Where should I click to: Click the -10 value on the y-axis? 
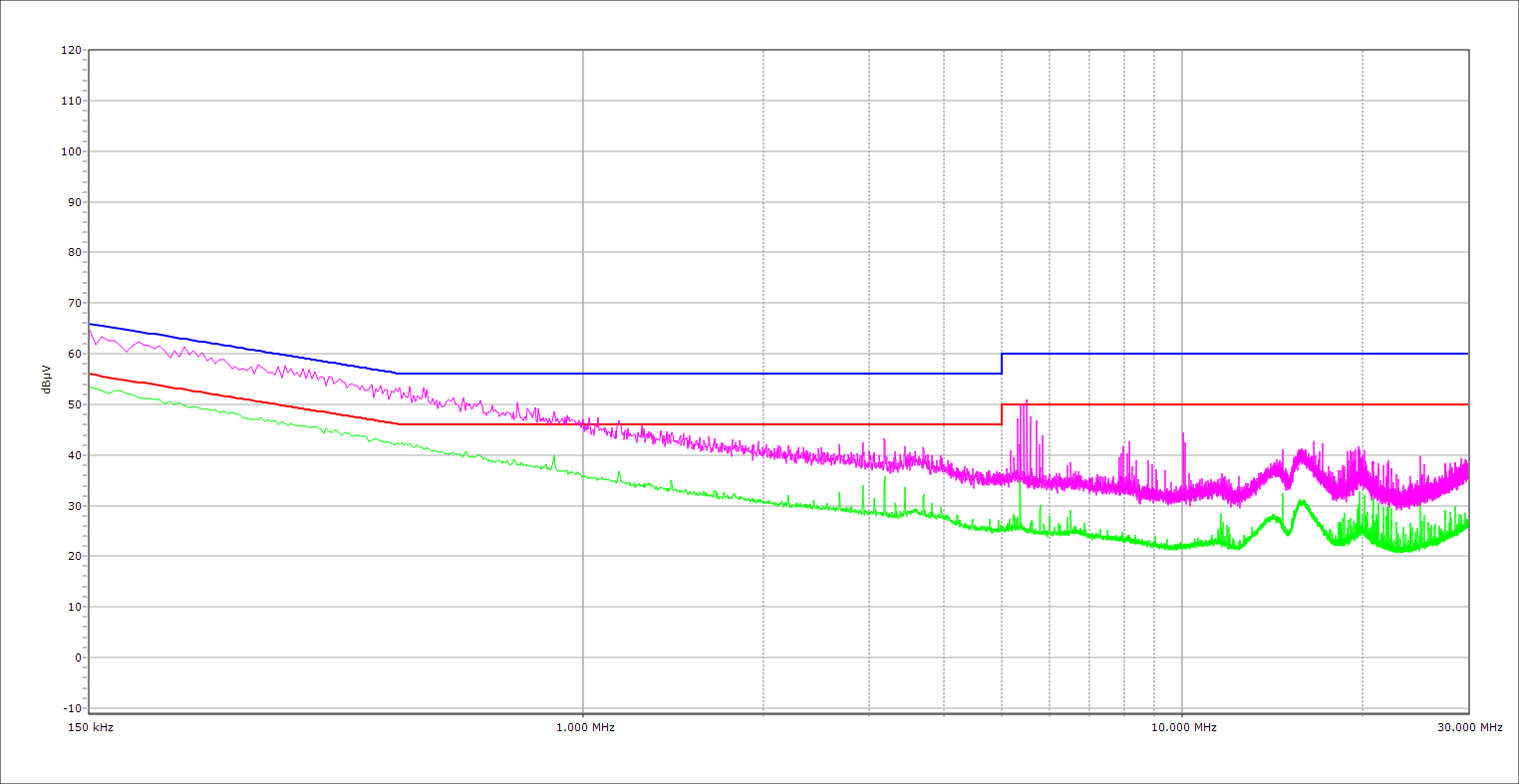[70, 708]
